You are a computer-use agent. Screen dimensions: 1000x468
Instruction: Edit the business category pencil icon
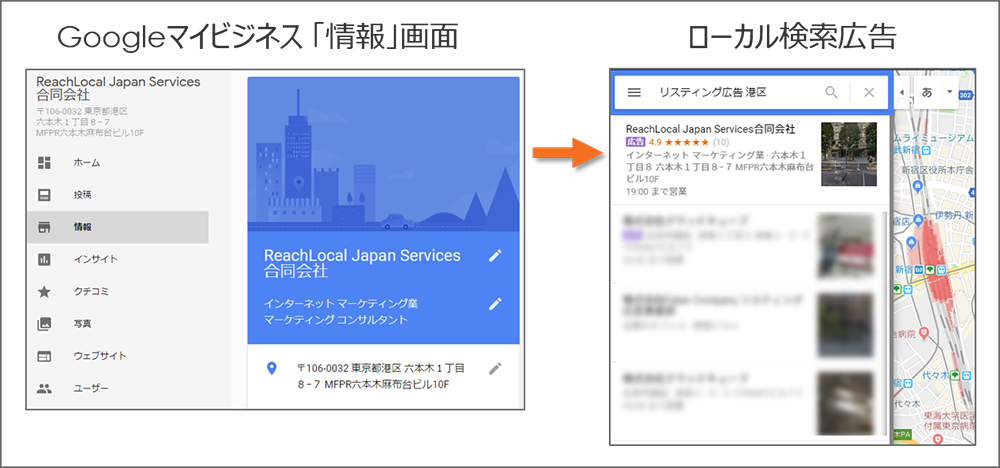(x=495, y=303)
